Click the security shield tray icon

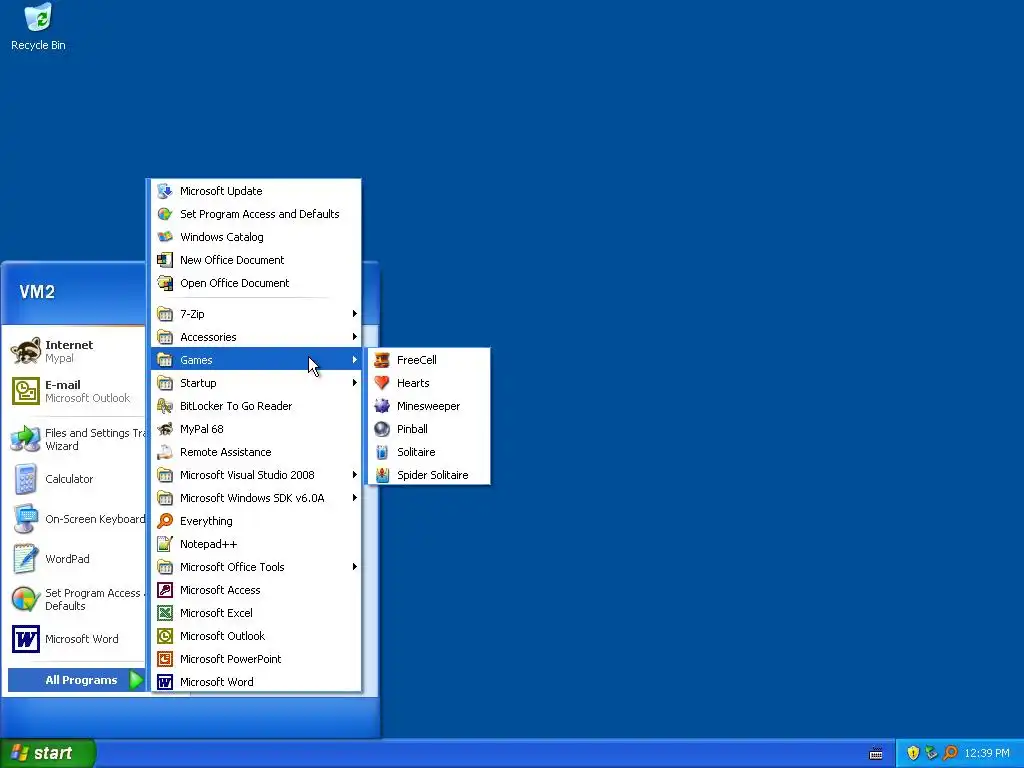click(x=913, y=753)
